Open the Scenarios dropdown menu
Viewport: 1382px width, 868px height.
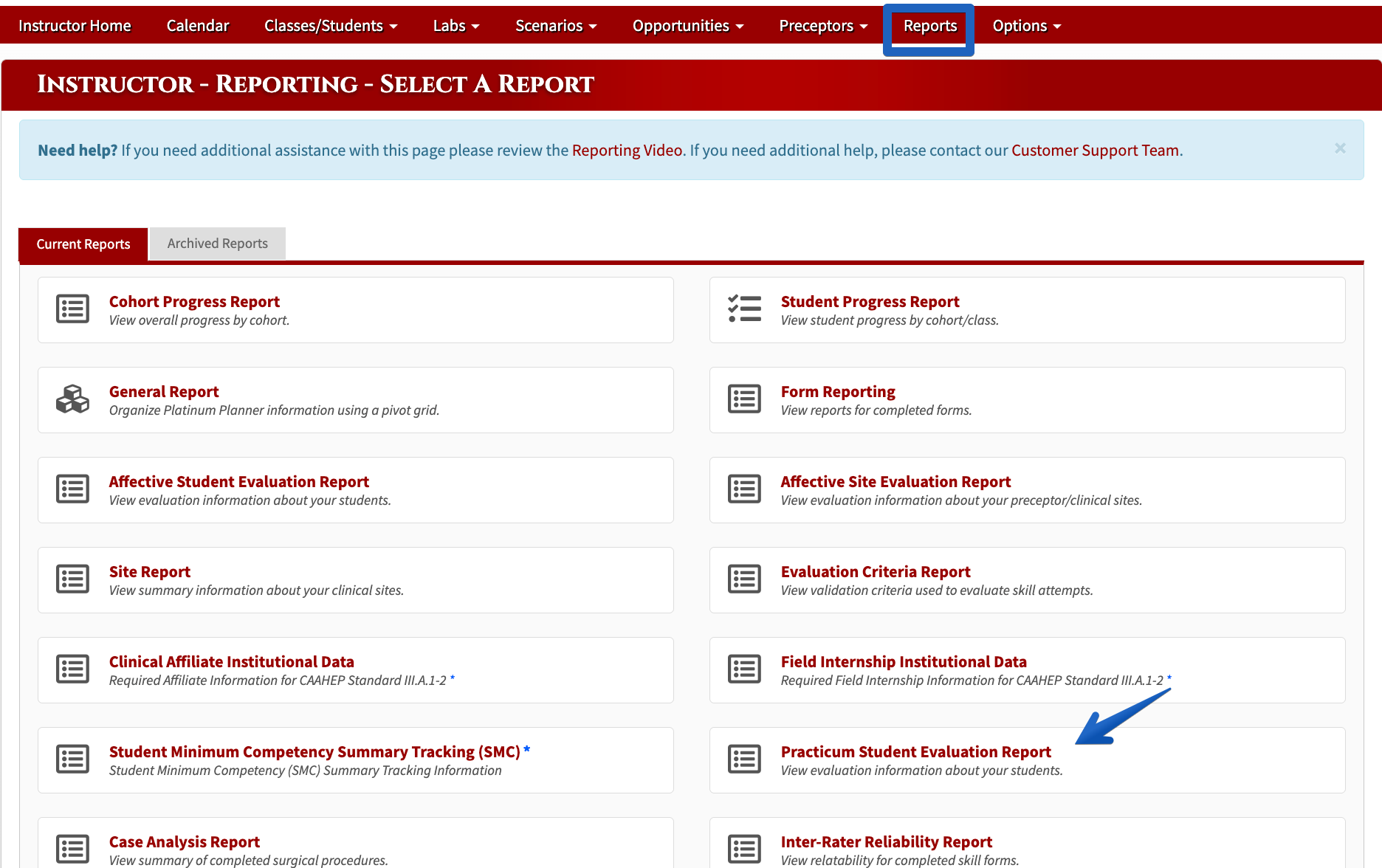point(556,26)
